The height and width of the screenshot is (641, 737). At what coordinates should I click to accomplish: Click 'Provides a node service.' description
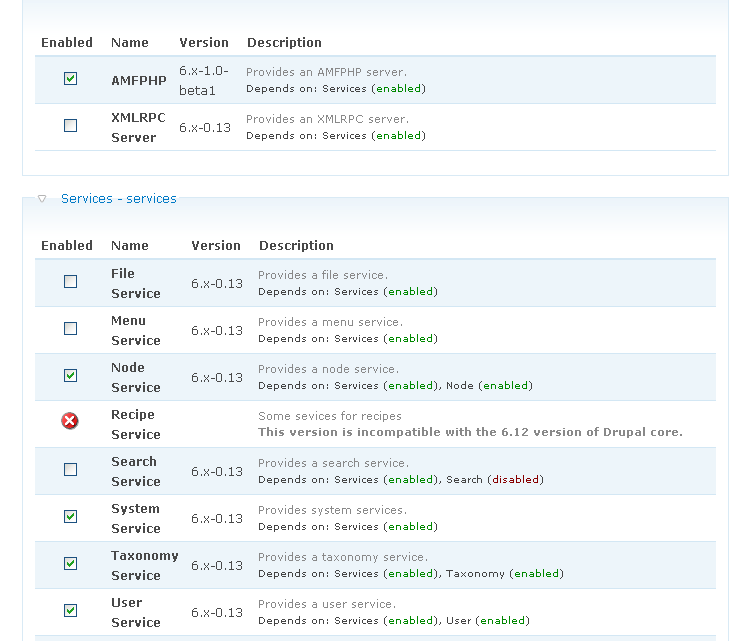tap(329, 369)
